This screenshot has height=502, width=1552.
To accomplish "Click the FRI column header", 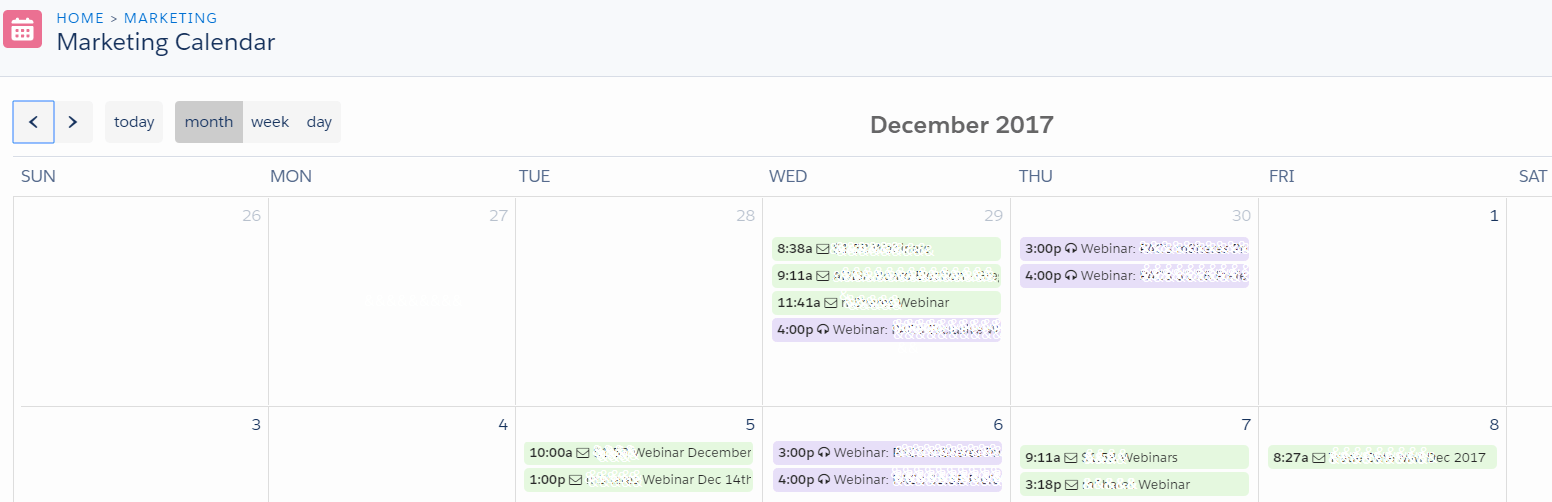I will click(x=1282, y=177).
